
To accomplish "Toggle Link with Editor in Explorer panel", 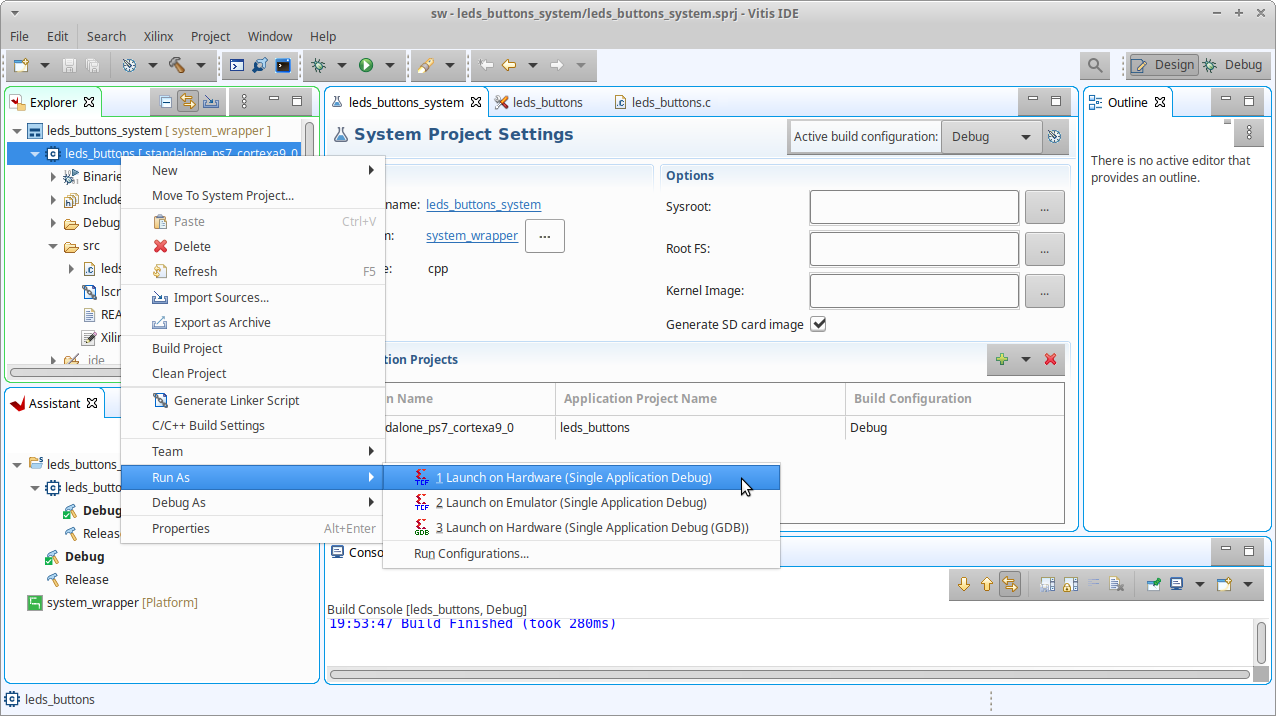I will click(x=188, y=102).
